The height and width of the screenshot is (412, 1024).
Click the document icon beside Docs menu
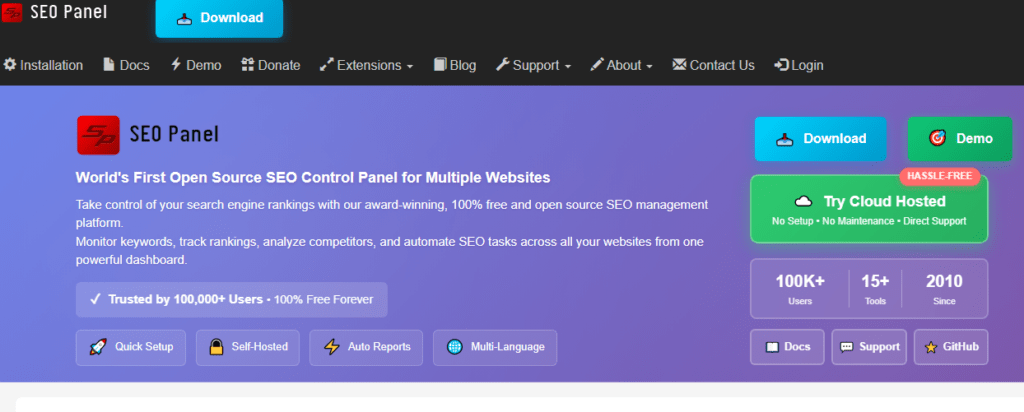[109, 65]
